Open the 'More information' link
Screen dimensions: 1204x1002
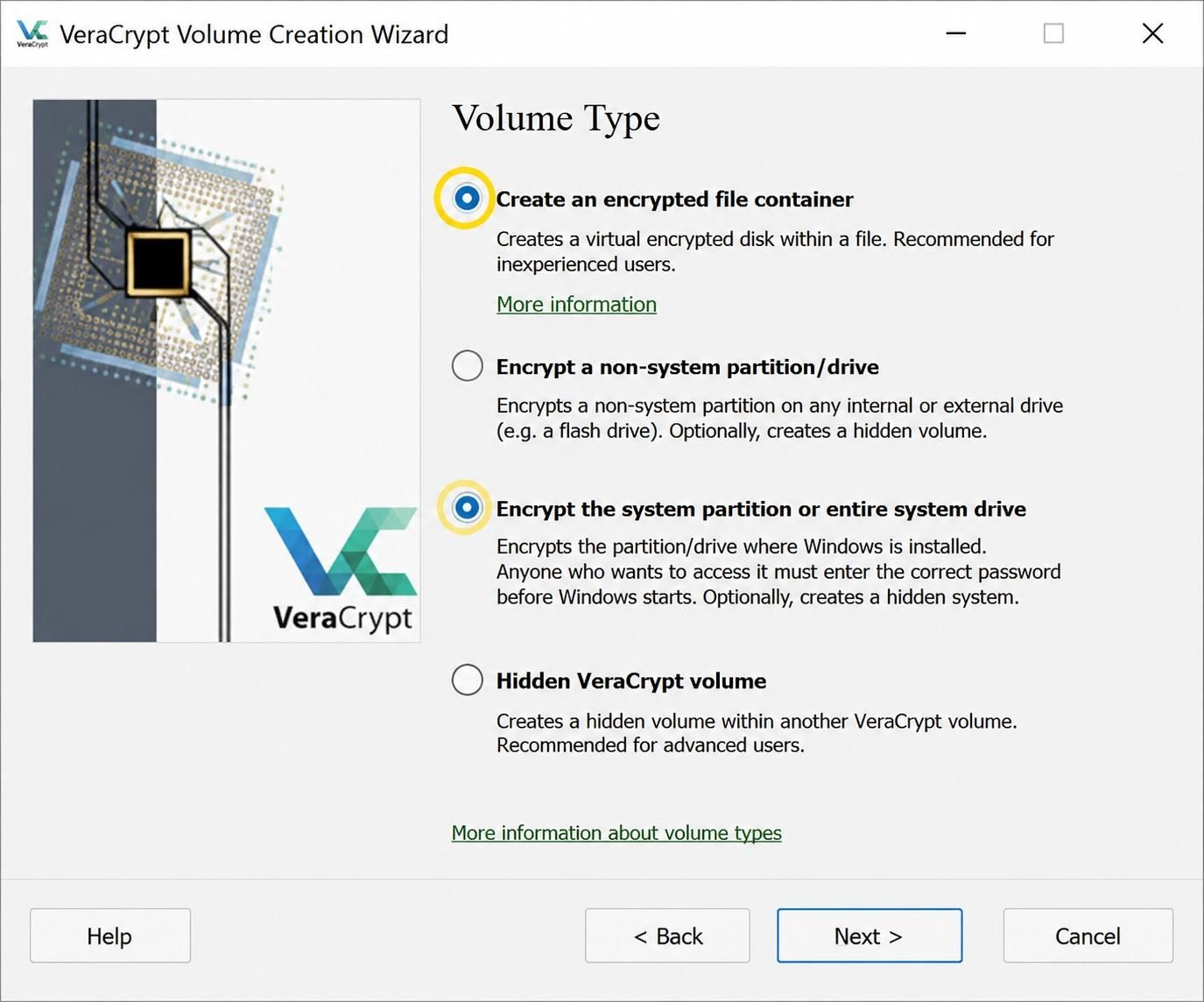(x=576, y=304)
